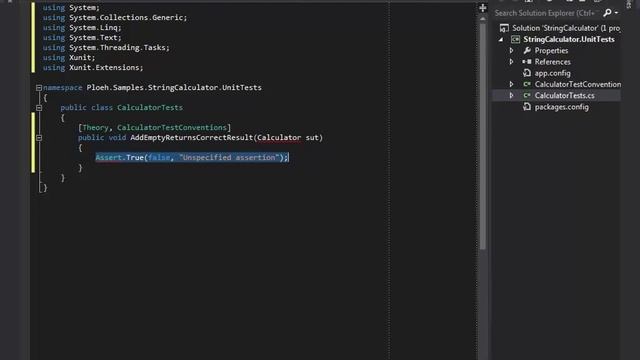
Task: Focus the Search Solution Explorer field
Action: tap(547, 13)
